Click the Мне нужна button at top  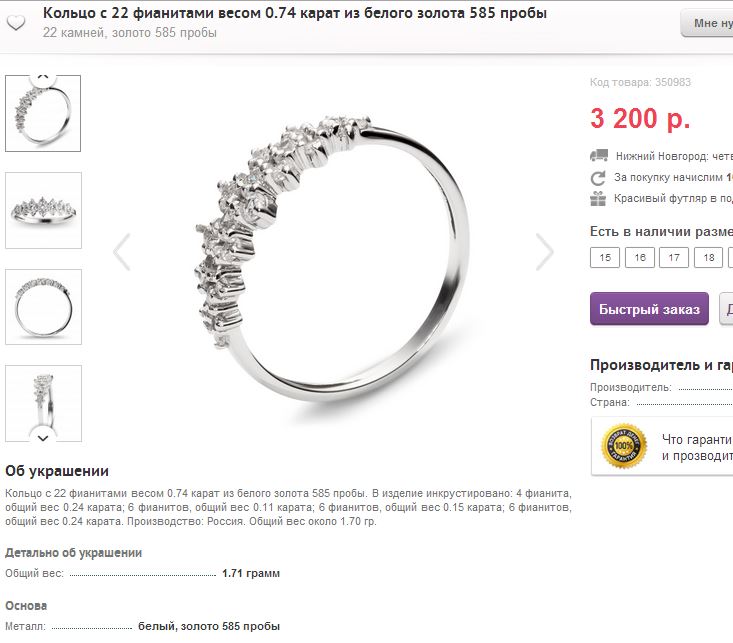(706, 23)
